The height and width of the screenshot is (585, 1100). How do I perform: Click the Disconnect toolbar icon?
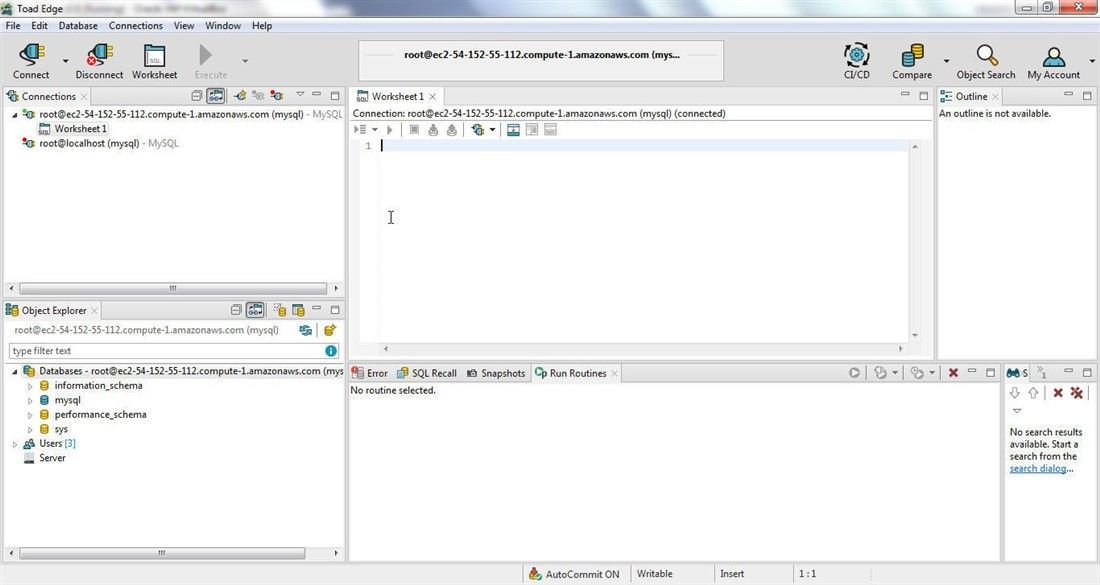click(99, 61)
